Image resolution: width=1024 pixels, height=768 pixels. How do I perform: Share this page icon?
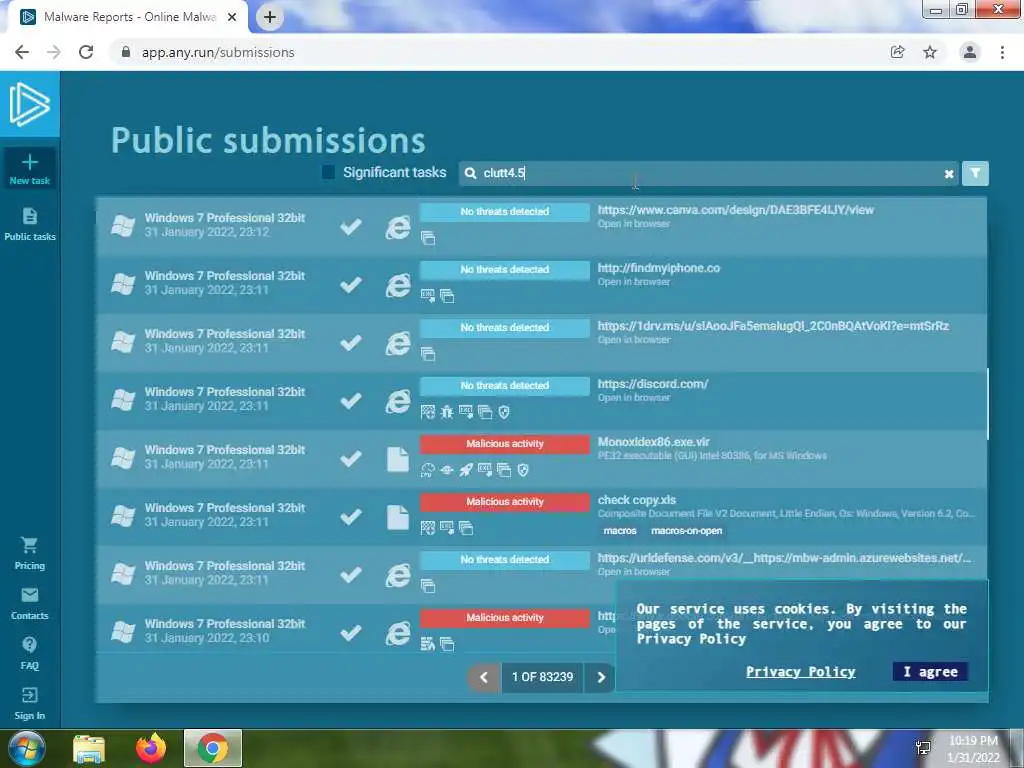click(898, 52)
